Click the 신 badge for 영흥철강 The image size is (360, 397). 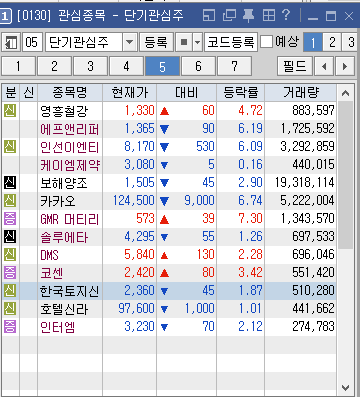tap(10, 110)
